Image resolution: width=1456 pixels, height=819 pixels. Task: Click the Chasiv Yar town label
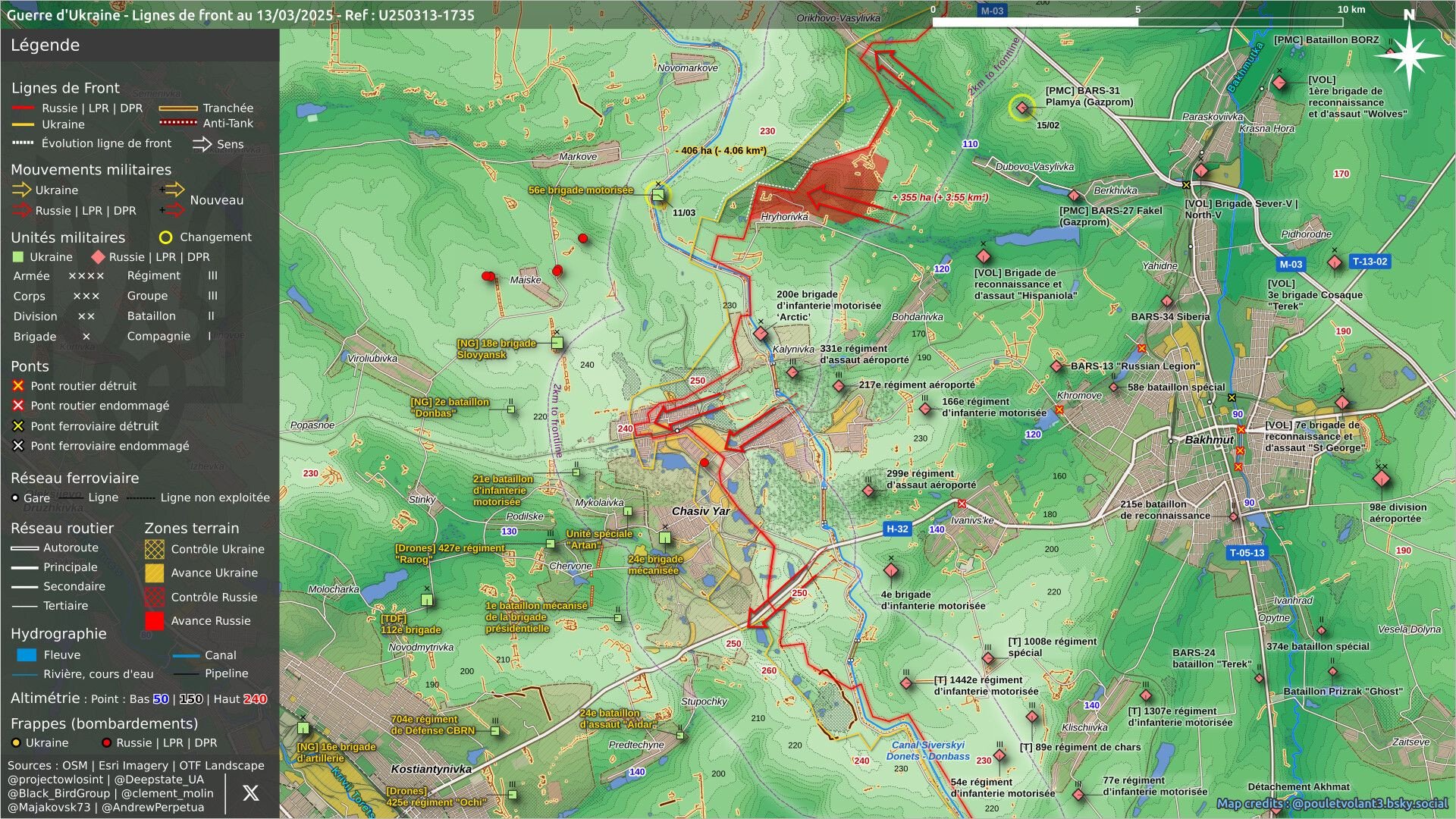[701, 511]
